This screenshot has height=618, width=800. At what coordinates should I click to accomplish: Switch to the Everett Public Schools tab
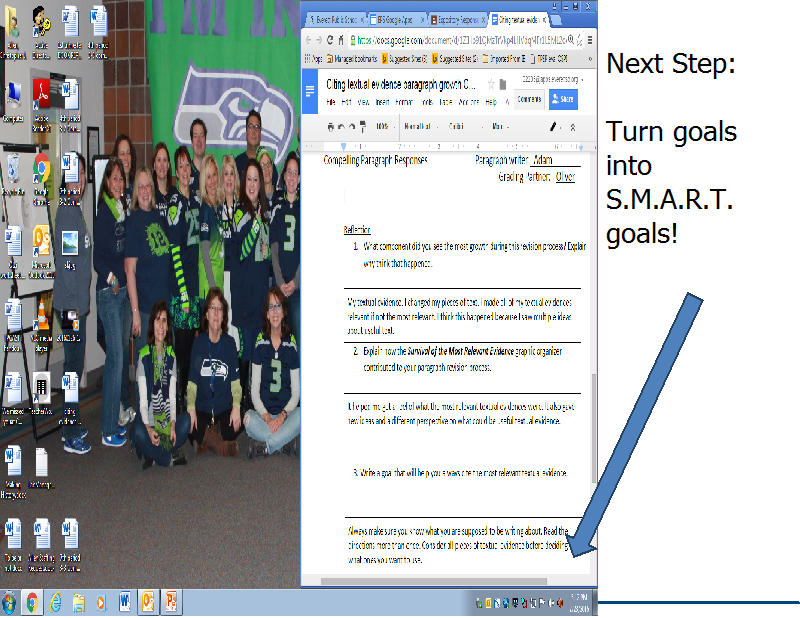click(x=336, y=20)
